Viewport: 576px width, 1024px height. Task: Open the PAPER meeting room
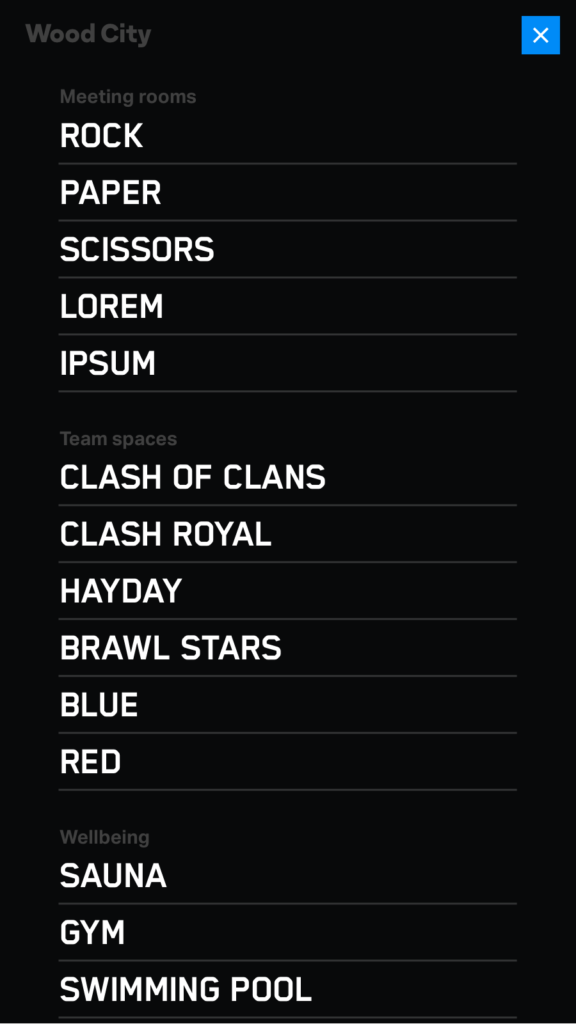click(x=287, y=193)
